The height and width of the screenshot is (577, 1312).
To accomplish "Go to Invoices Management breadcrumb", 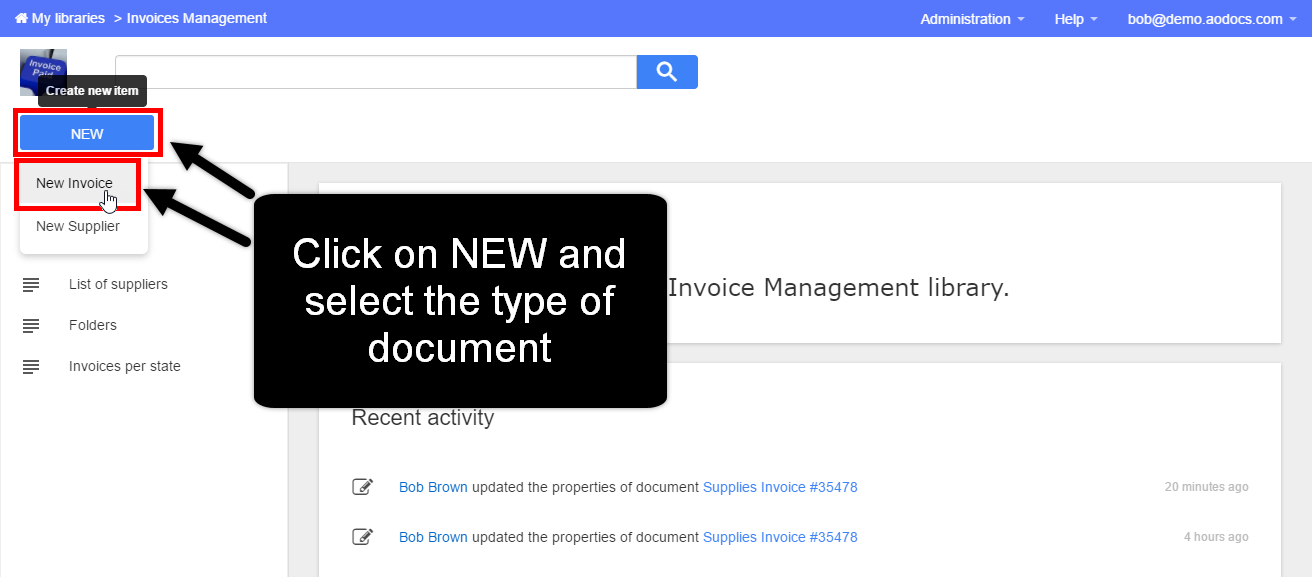I will coord(197,19).
